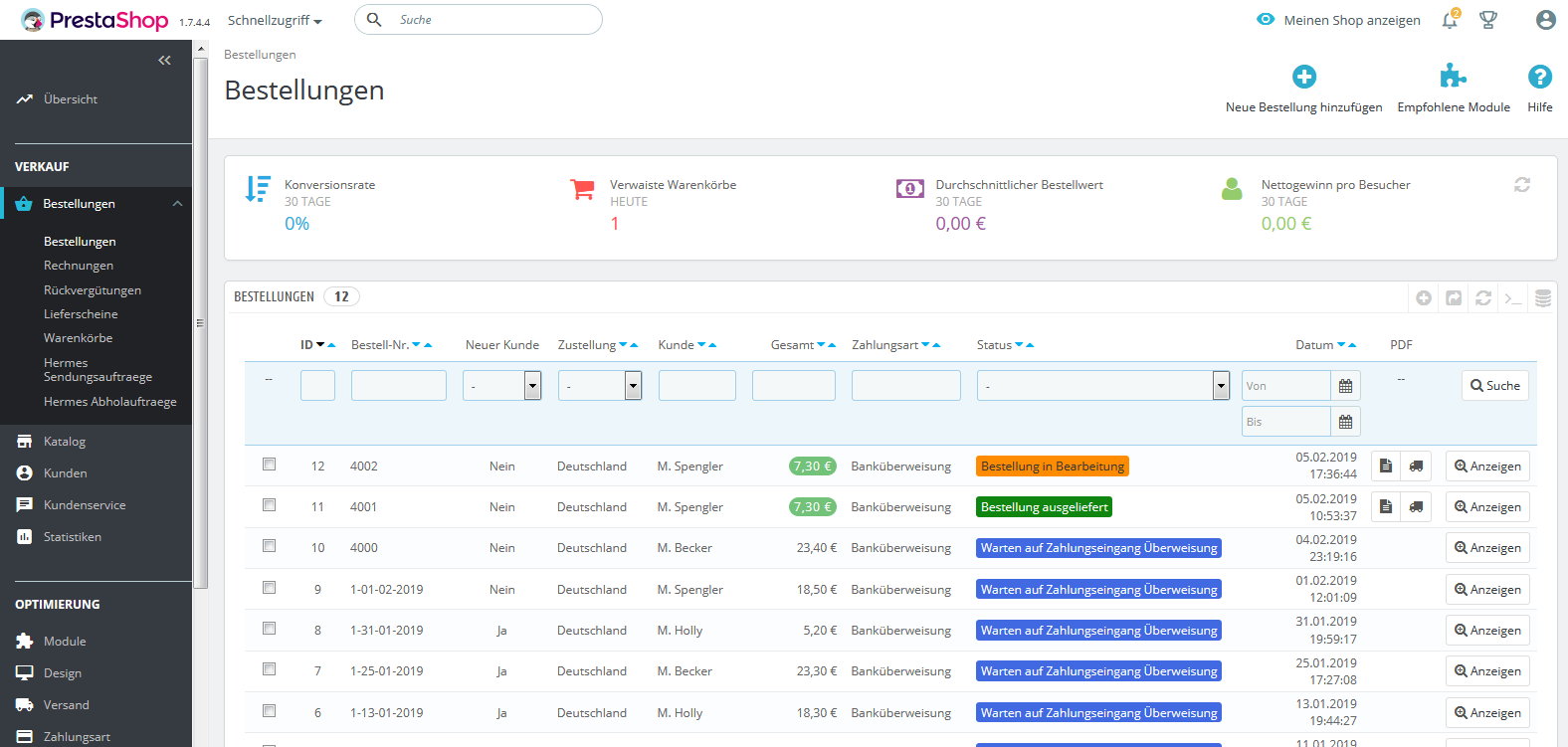This screenshot has height=747, width=1568.
Task: Click the ID filter input field
Action: coord(317,386)
